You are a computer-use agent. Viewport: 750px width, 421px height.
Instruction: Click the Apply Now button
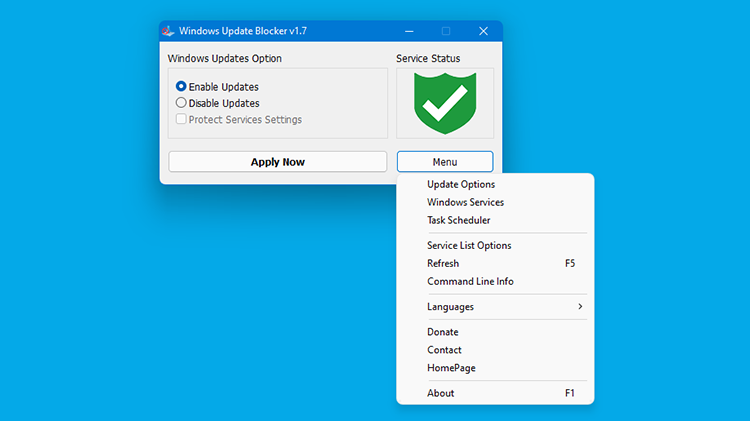[277, 162]
